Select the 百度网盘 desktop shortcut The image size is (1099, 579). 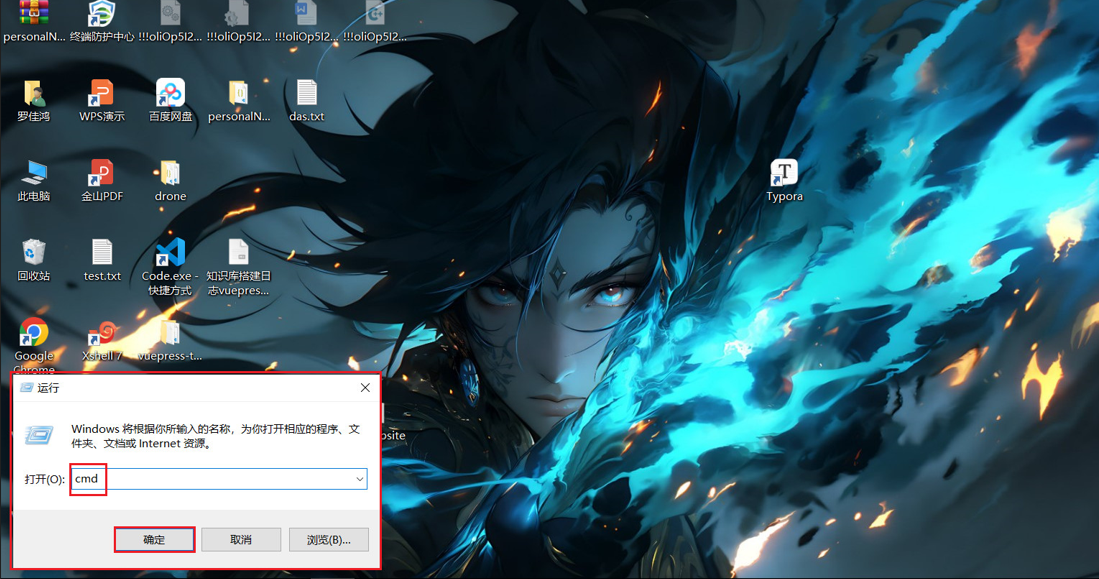[x=170, y=93]
